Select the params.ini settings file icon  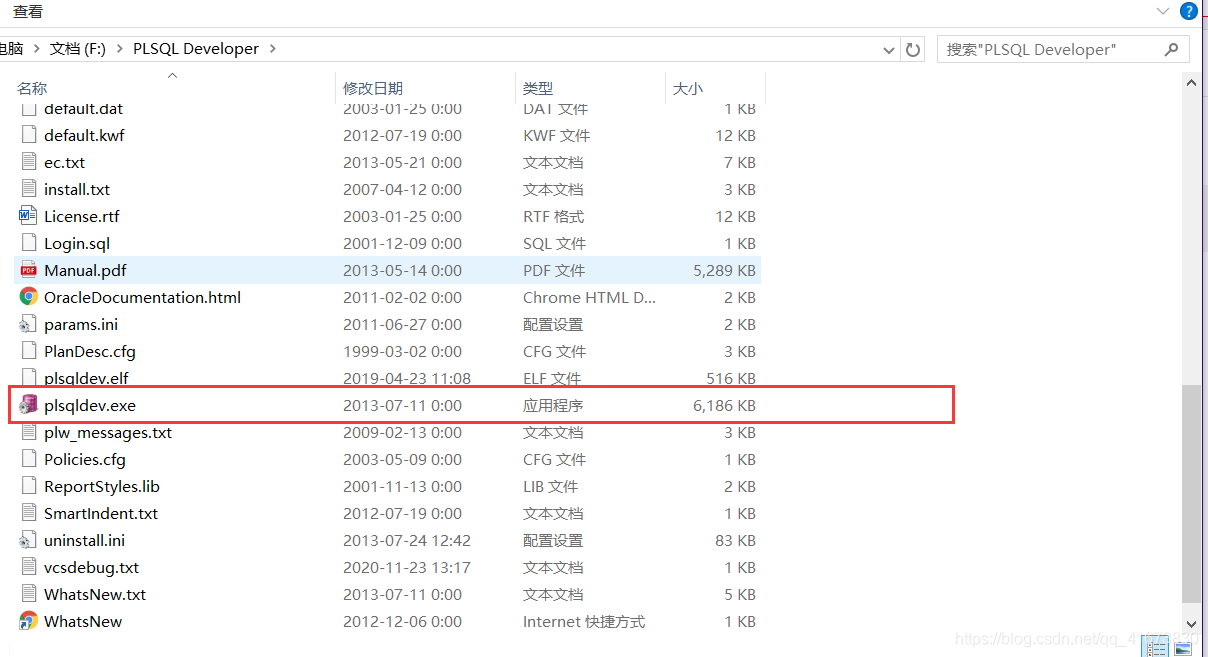(x=28, y=324)
